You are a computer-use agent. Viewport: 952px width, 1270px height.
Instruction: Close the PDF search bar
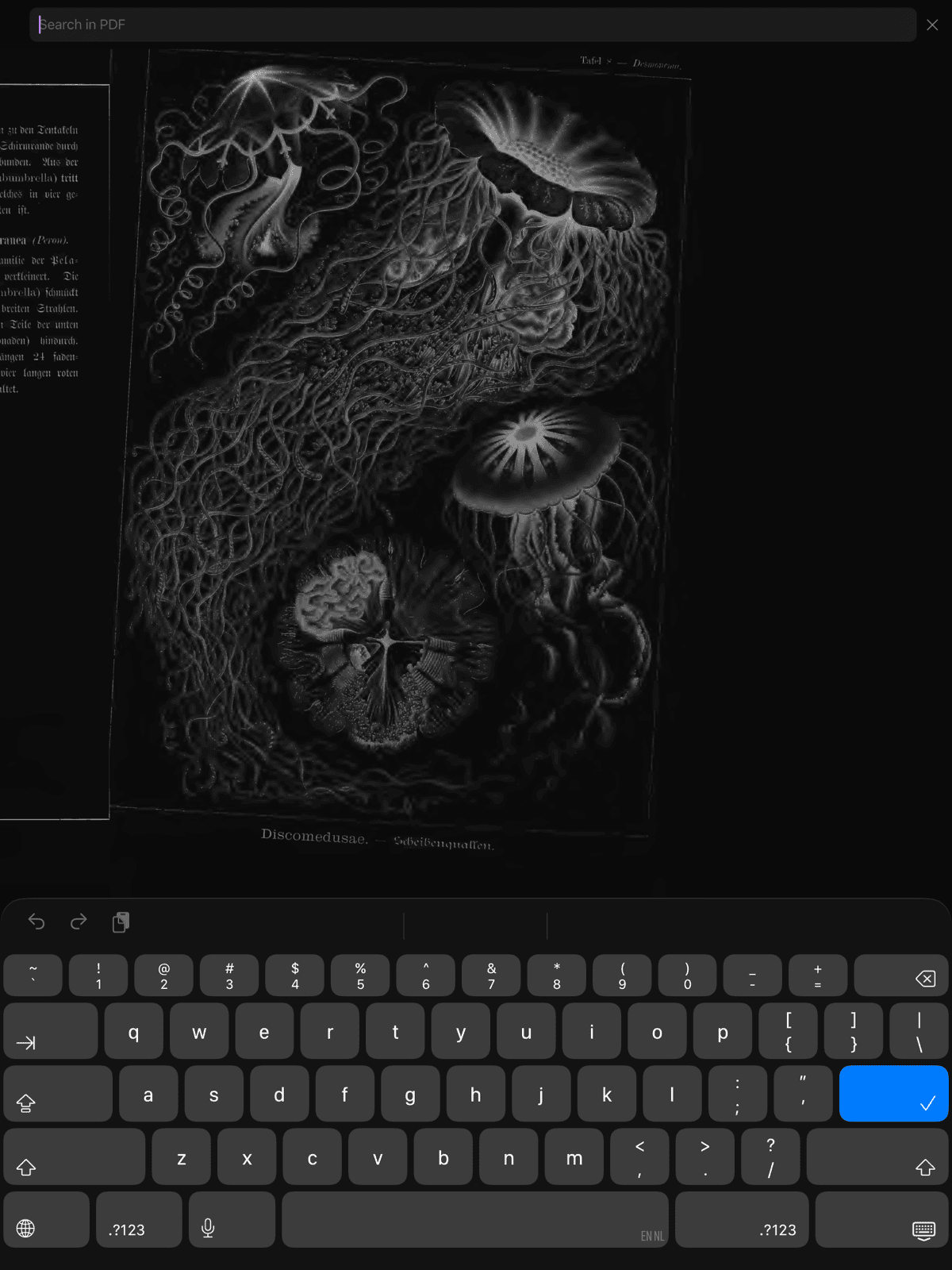click(933, 25)
